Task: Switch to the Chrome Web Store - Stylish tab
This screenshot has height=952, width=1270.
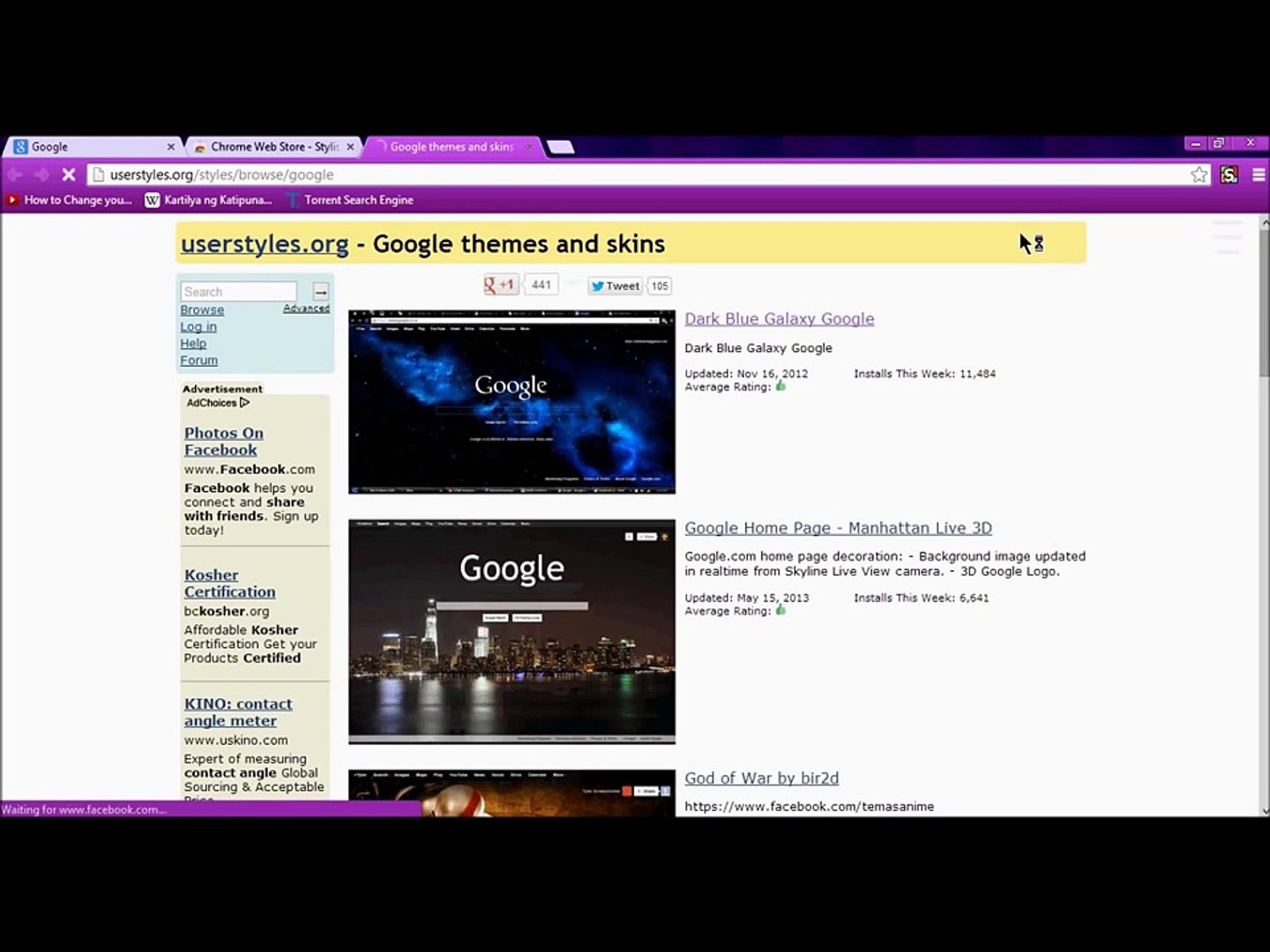Action: pyautogui.click(x=273, y=146)
